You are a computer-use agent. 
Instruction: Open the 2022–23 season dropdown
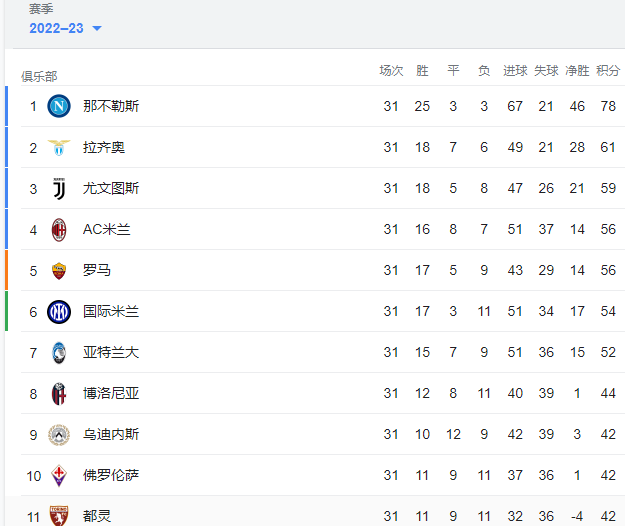coord(65,28)
